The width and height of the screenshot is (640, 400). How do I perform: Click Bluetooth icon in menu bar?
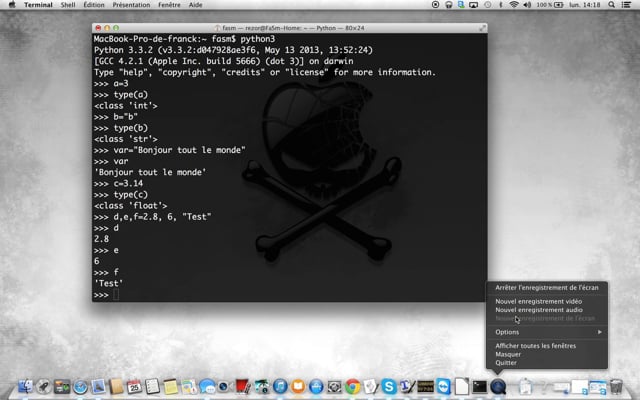[x=501, y=4]
